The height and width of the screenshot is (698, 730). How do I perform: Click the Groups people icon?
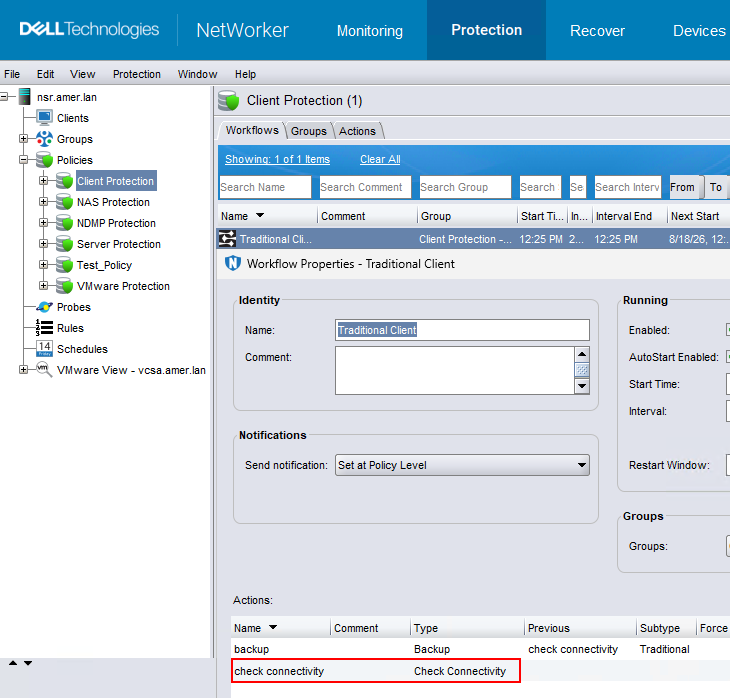[x=44, y=139]
